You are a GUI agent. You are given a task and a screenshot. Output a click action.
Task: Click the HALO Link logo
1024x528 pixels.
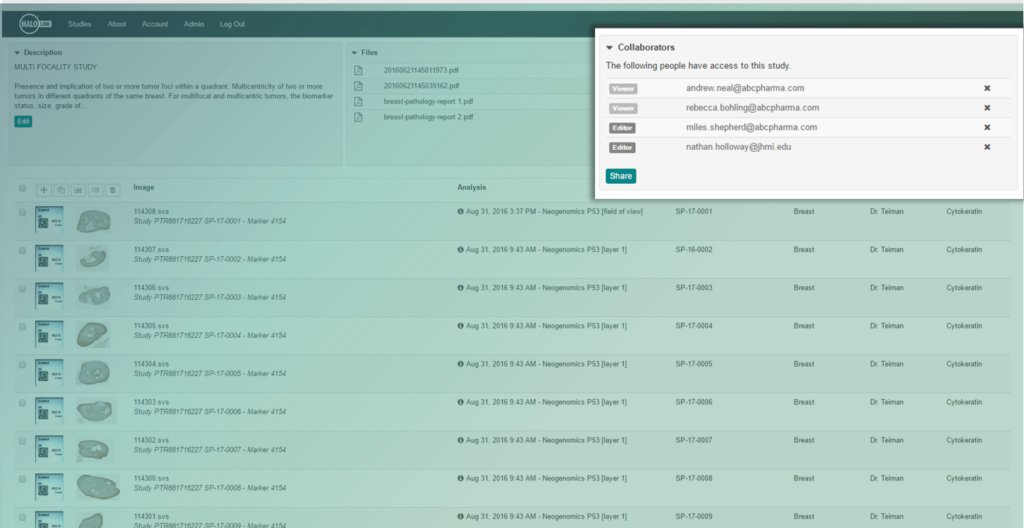[36, 23]
